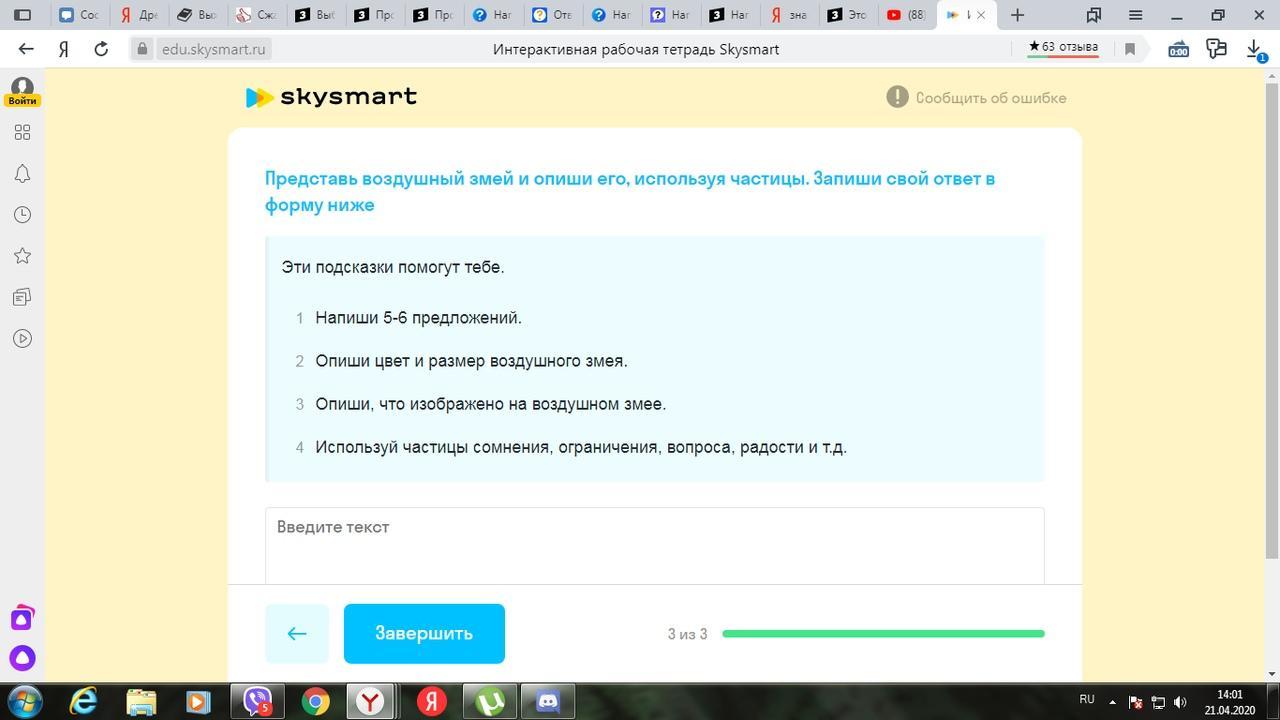Open Discord from the taskbar

click(548, 702)
